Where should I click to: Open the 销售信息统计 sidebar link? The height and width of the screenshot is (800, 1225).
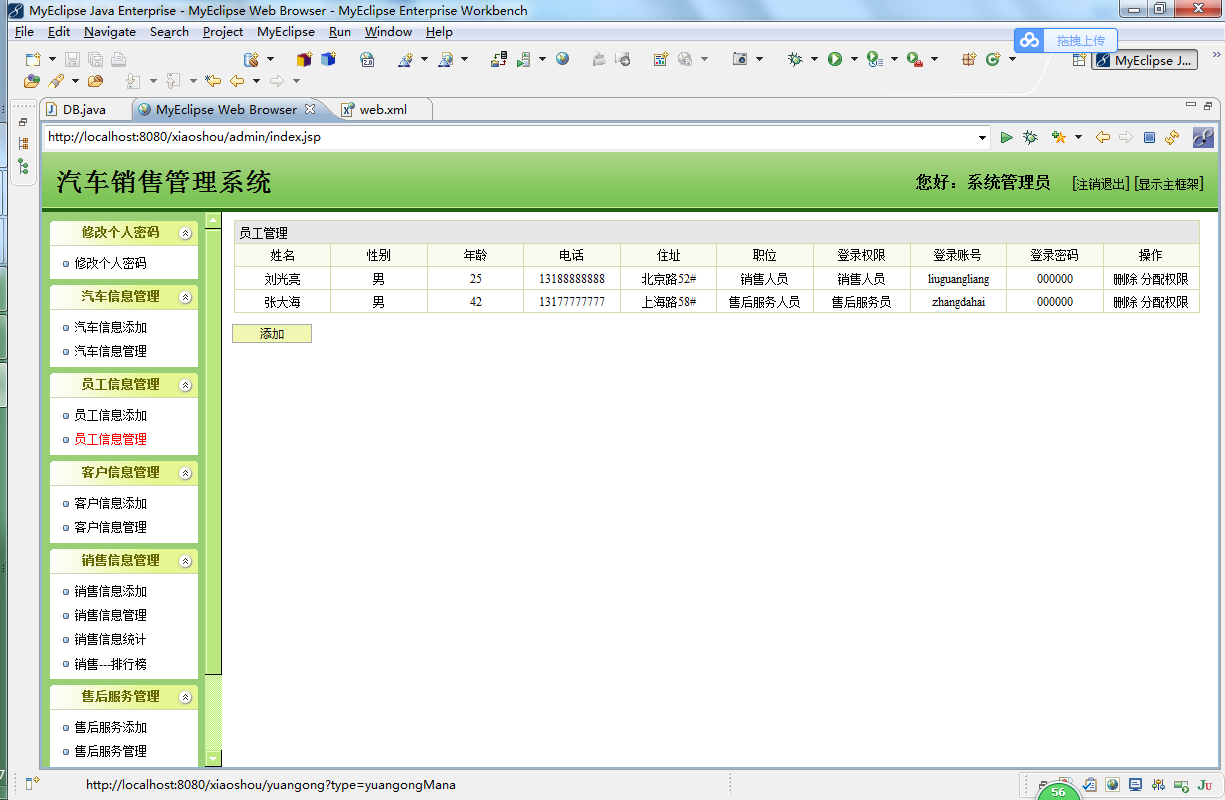click(x=111, y=639)
